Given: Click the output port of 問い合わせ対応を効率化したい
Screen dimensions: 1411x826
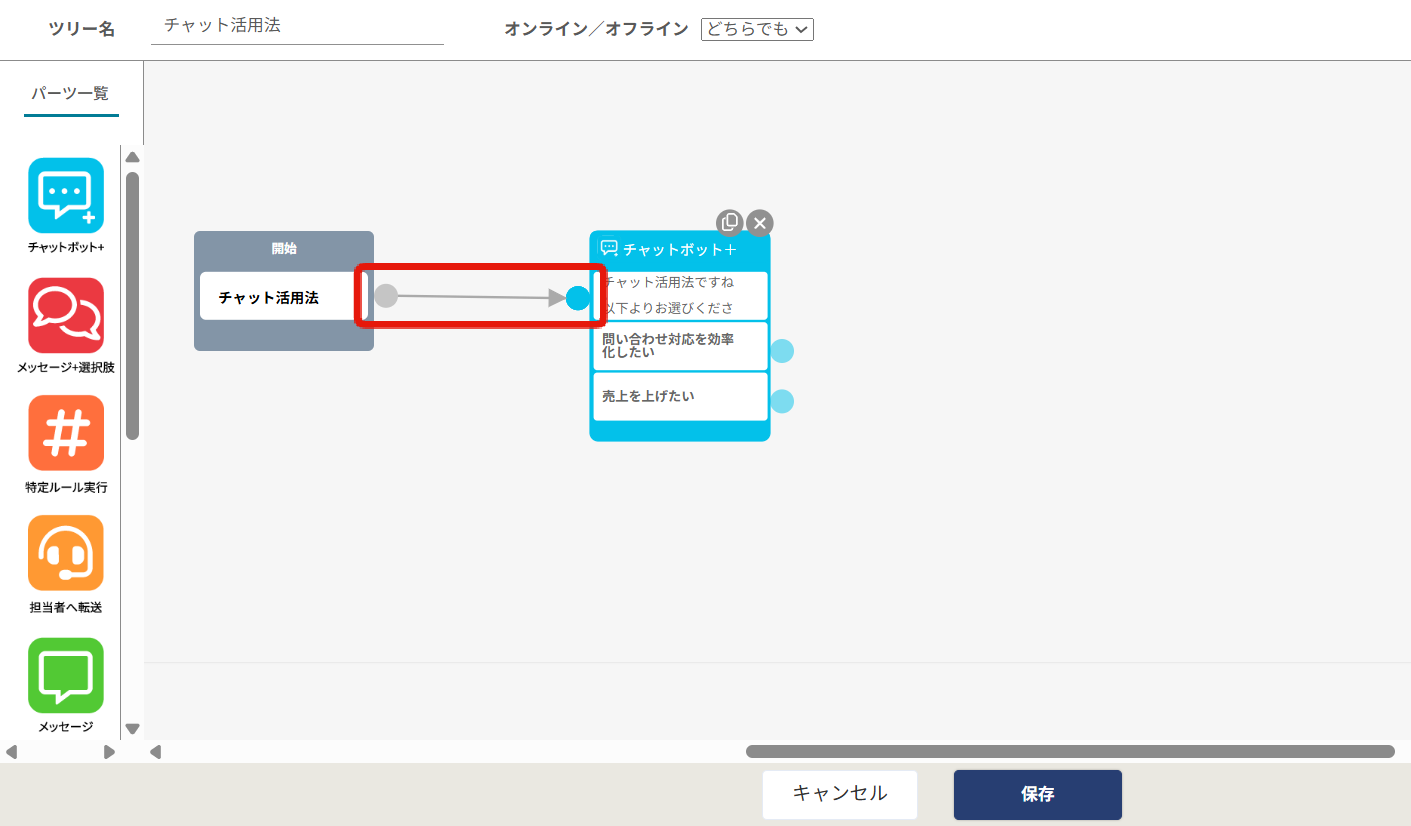Looking at the screenshot, I should [x=782, y=350].
